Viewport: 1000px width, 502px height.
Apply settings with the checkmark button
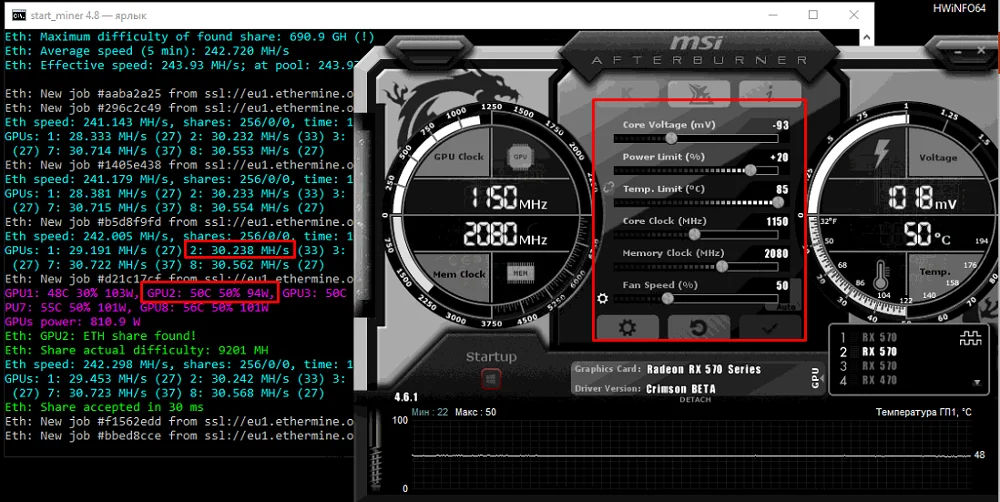point(769,327)
